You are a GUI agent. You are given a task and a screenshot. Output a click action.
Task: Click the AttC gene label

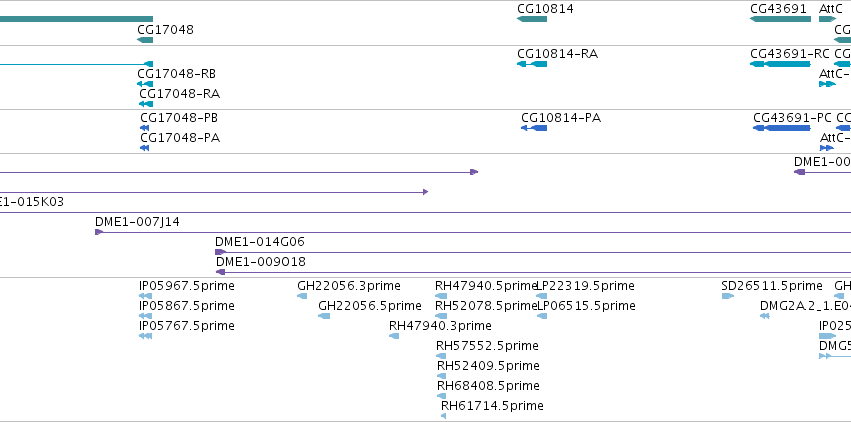click(x=831, y=9)
